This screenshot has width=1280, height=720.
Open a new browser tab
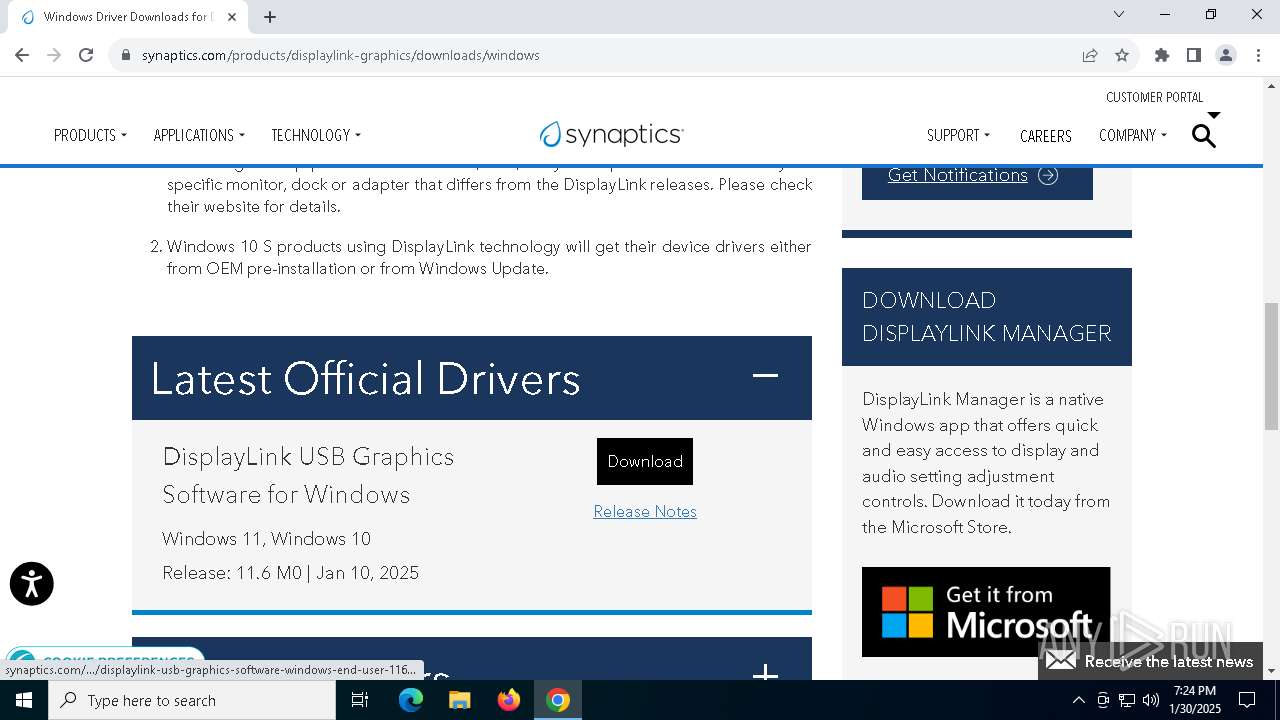click(x=270, y=16)
